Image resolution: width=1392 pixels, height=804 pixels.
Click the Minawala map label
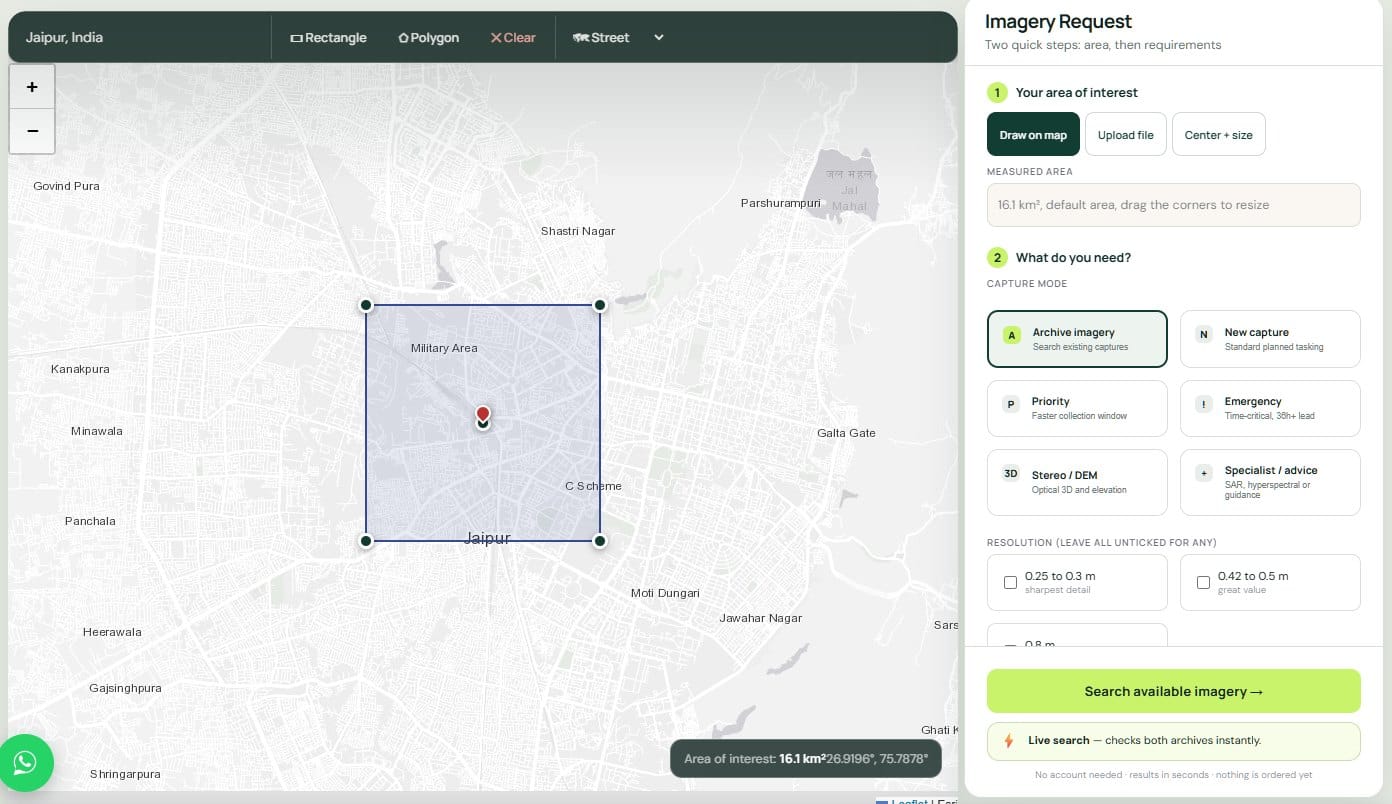click(x=97, y=431)
